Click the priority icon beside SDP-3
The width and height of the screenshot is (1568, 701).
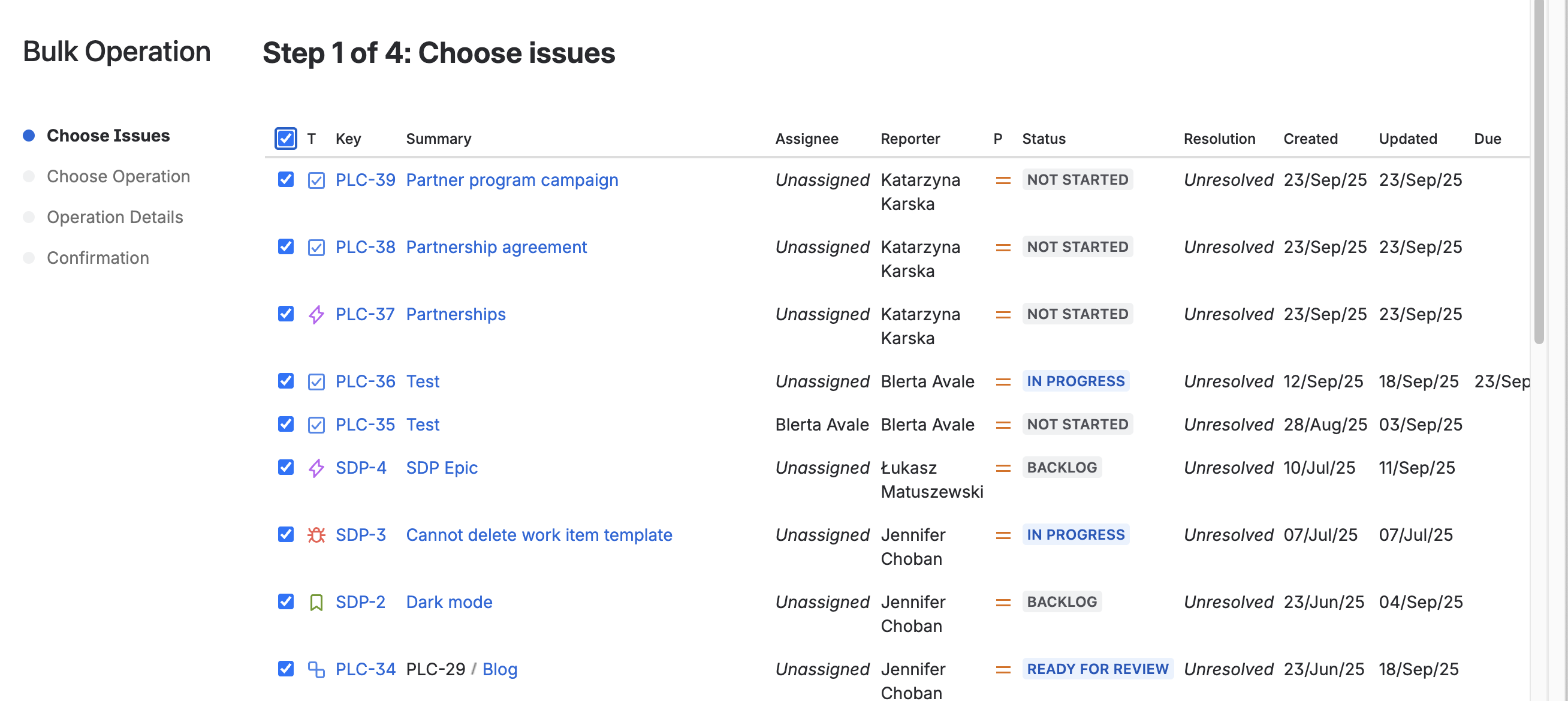coord(1002,535)
